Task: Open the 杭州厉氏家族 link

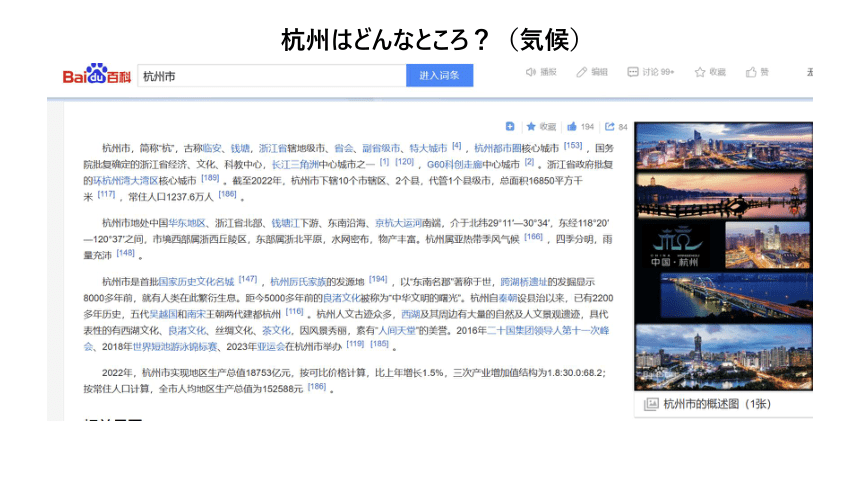Action: pos(298,282)
